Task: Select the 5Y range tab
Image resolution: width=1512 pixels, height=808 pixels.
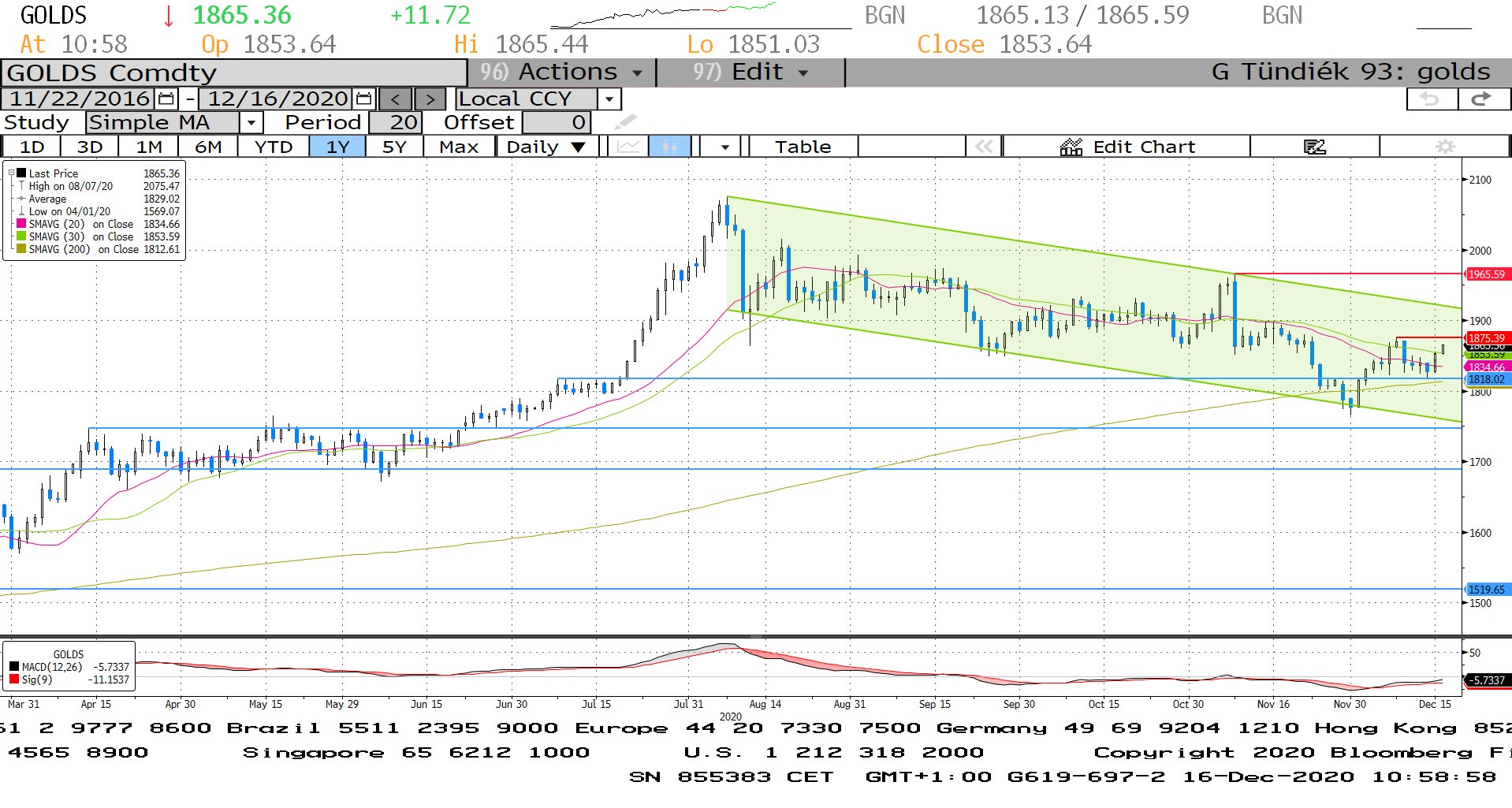Action: pos(394,147)
